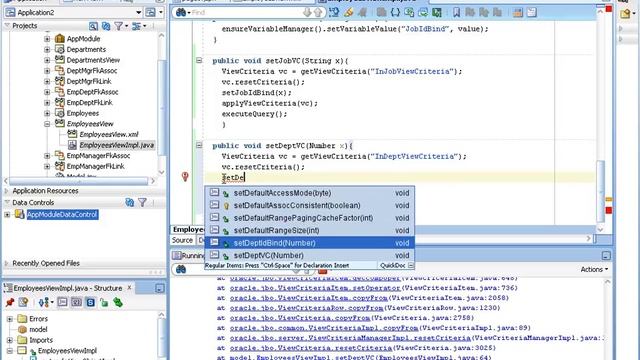Viewport: 640px width, 360px height.
Task: Expand the Application Resources section
Action: coord(7,191)
